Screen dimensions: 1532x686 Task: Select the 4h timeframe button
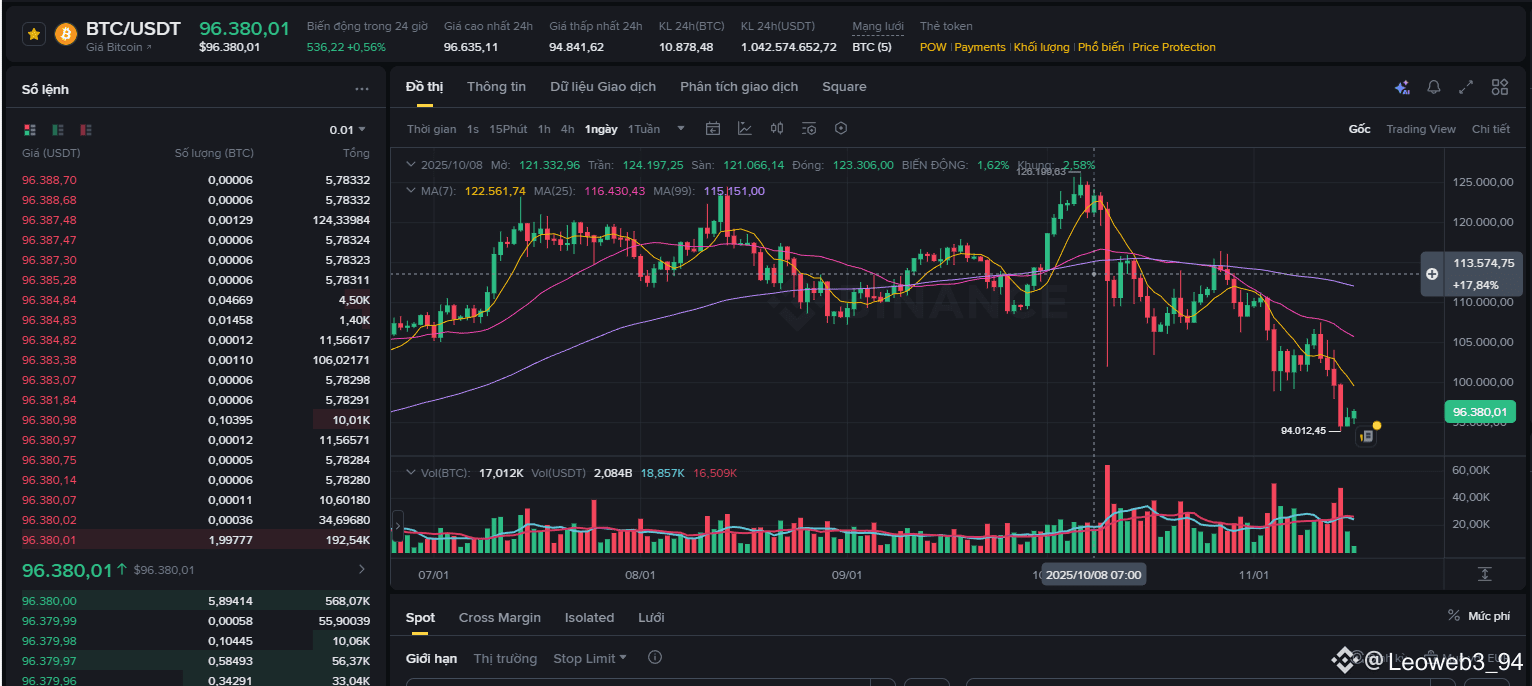pos(567,129)
